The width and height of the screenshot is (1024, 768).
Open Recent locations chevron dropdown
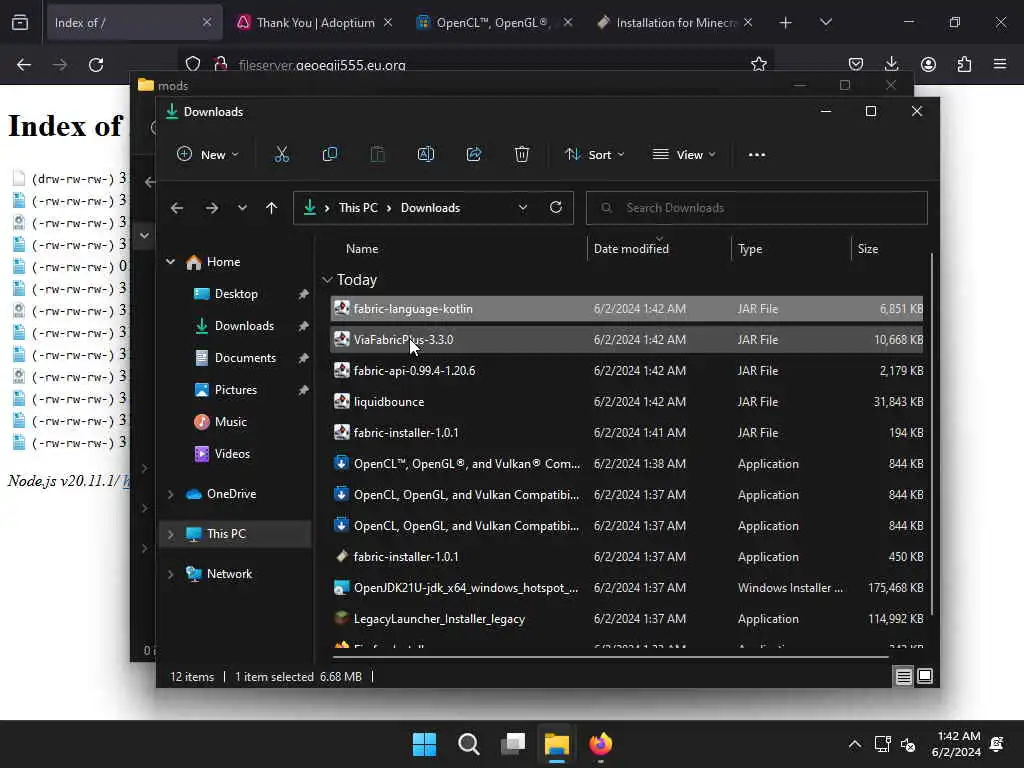coord(242,208)
